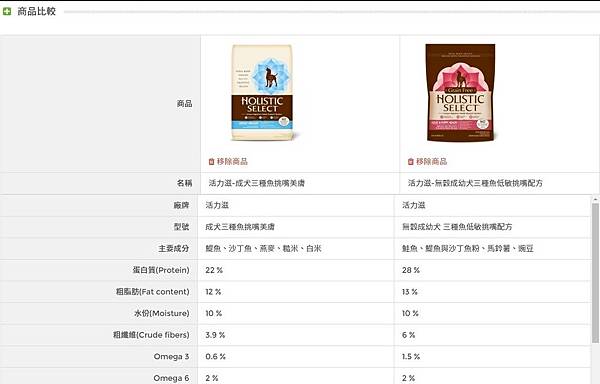The width and height of the screenshot is (600, 384).
Task: Click the 粗脂肪(Fat content) row label
Action: coord(152,292)
